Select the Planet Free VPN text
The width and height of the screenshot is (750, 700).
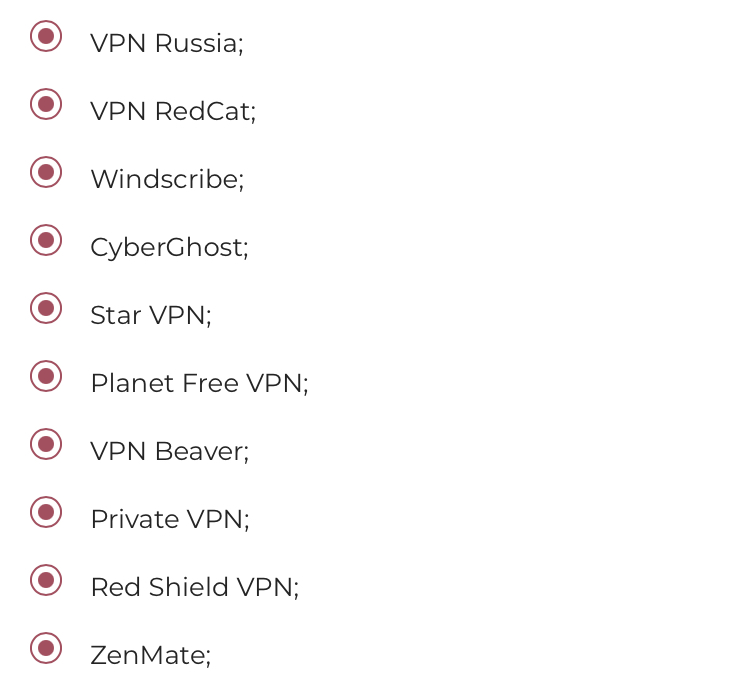(199, 384)
